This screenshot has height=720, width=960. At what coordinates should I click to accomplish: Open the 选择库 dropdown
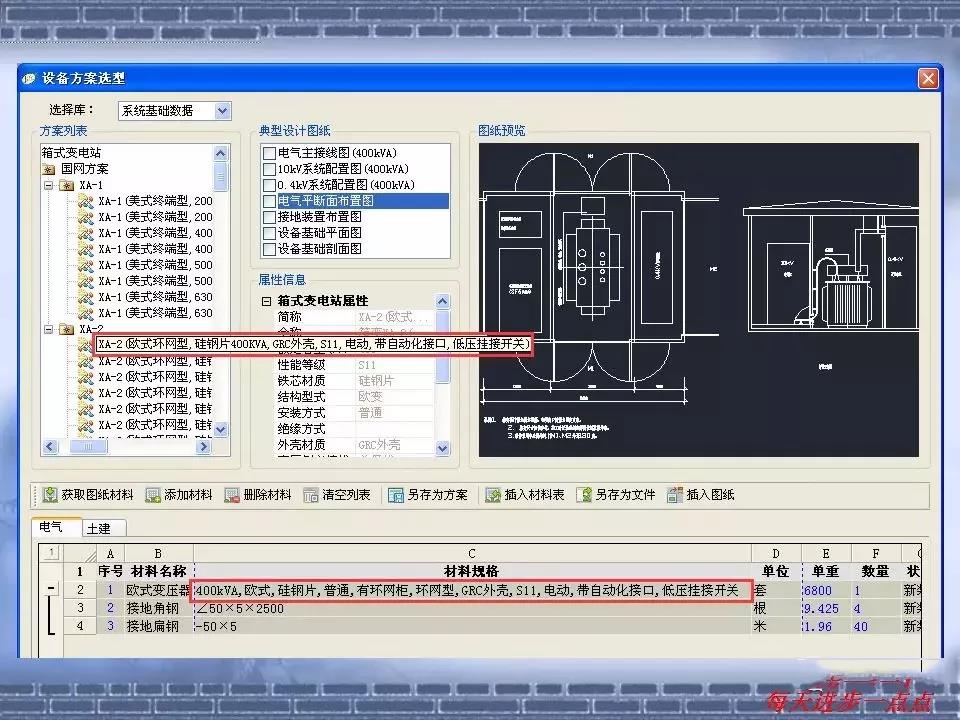pos(222,111)
